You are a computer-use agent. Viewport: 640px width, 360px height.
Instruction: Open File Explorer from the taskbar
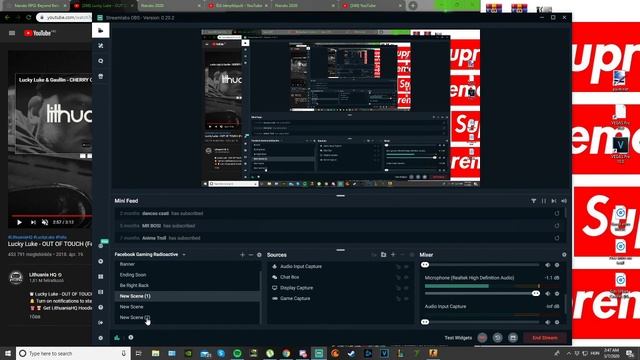pyautogui.click(x=155, y=353)
